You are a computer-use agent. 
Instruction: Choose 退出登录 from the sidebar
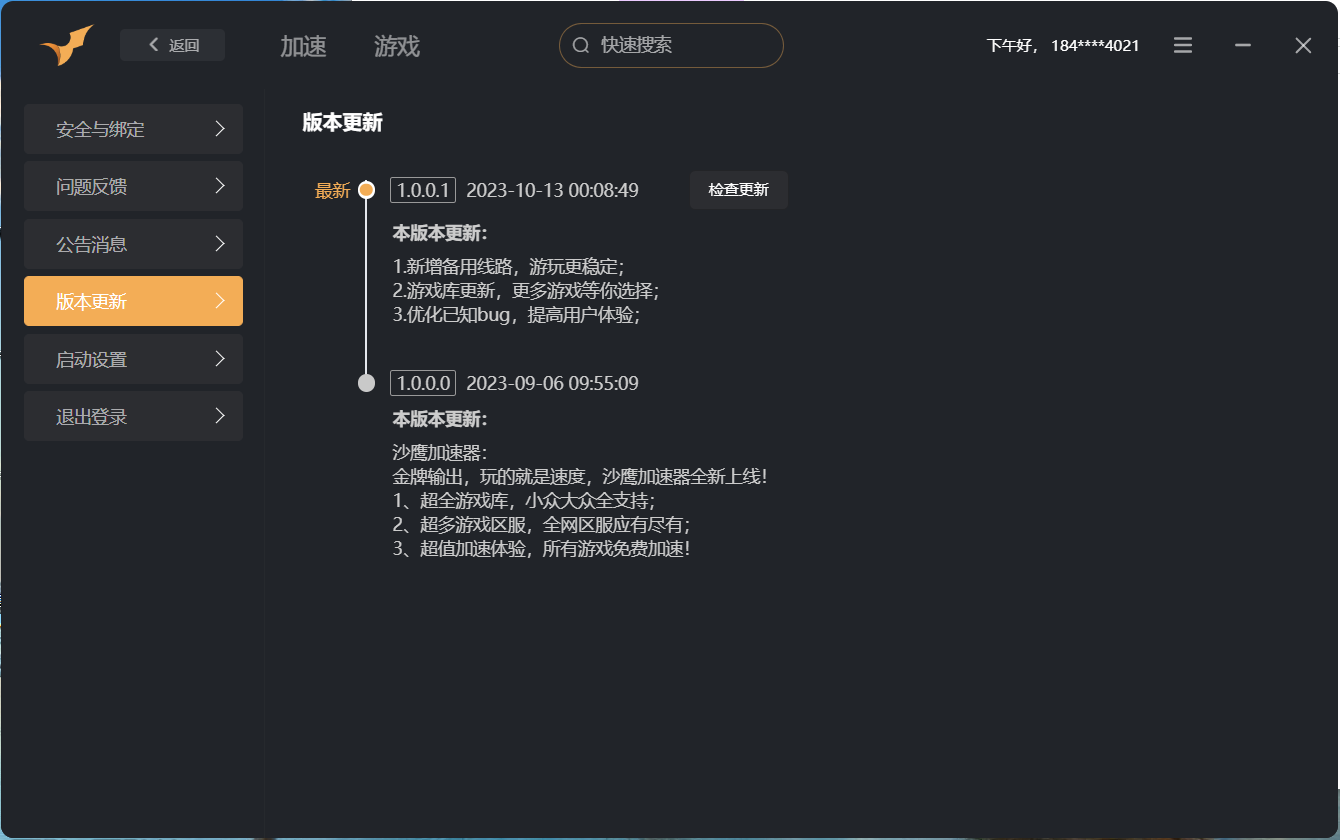point(133,416)
